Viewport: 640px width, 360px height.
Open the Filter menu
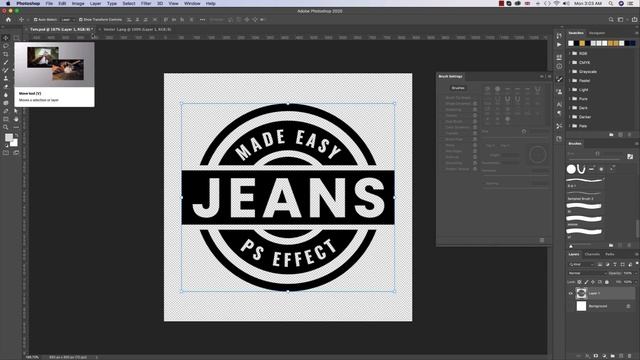pyautogui.click(x=146, y=3)
